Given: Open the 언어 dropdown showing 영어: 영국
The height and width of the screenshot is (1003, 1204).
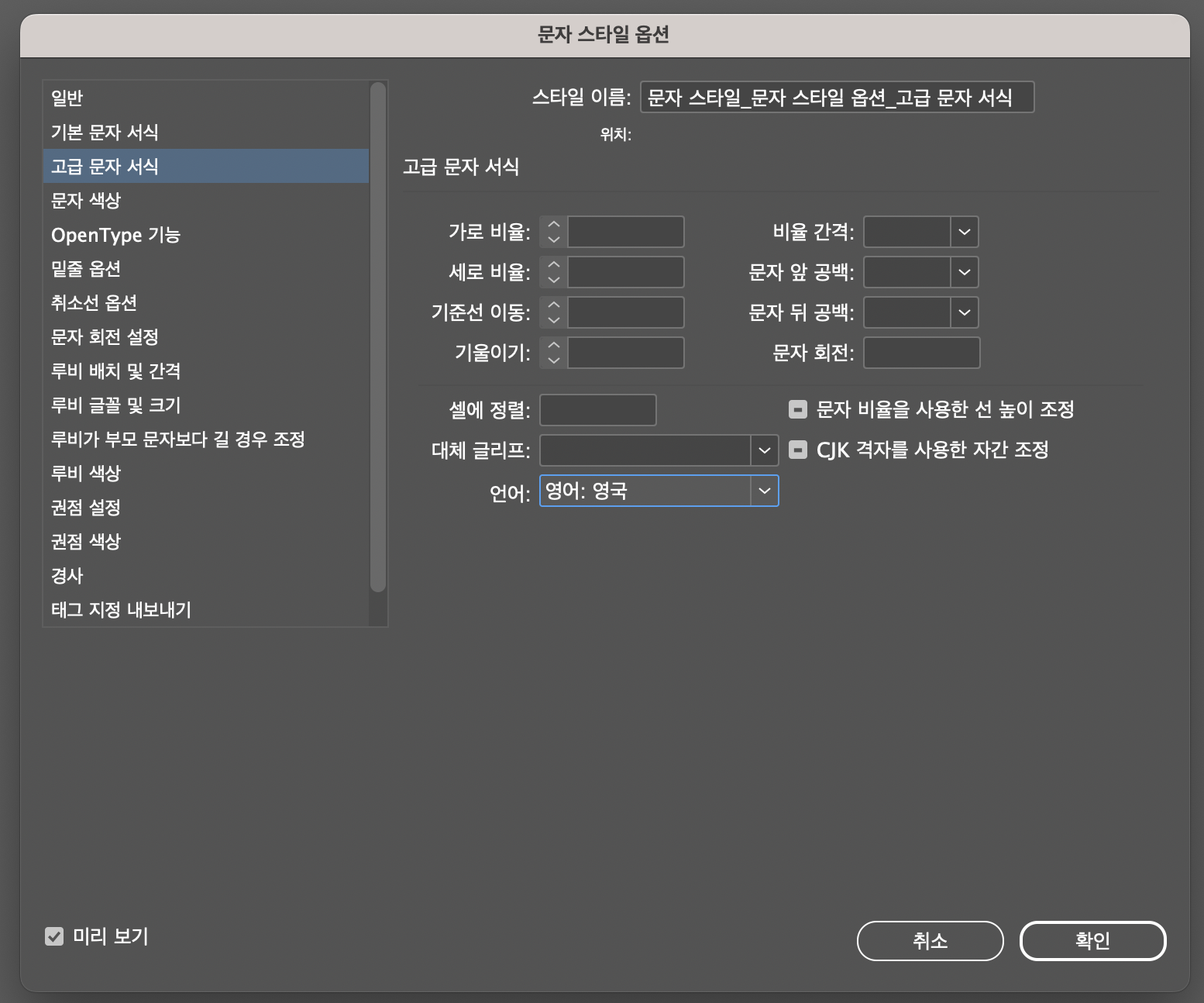Looking at the screenshot, I should [764, 491].
